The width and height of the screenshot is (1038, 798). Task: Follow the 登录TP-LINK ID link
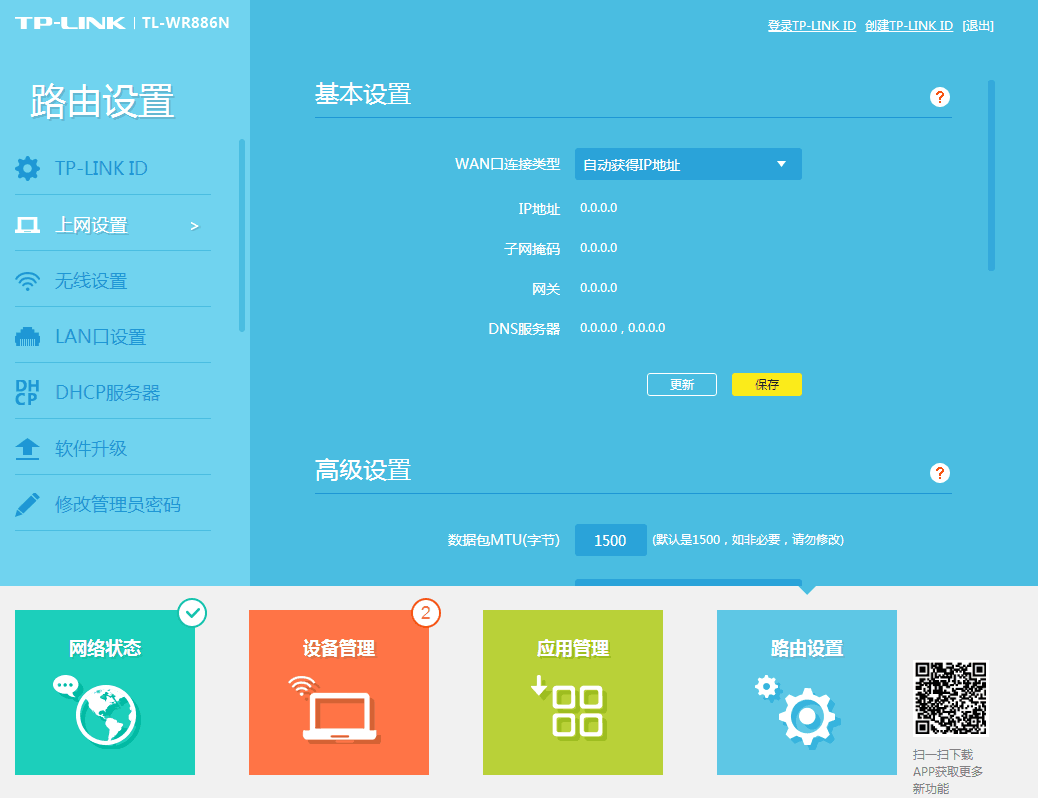click(x=811, y=26)
